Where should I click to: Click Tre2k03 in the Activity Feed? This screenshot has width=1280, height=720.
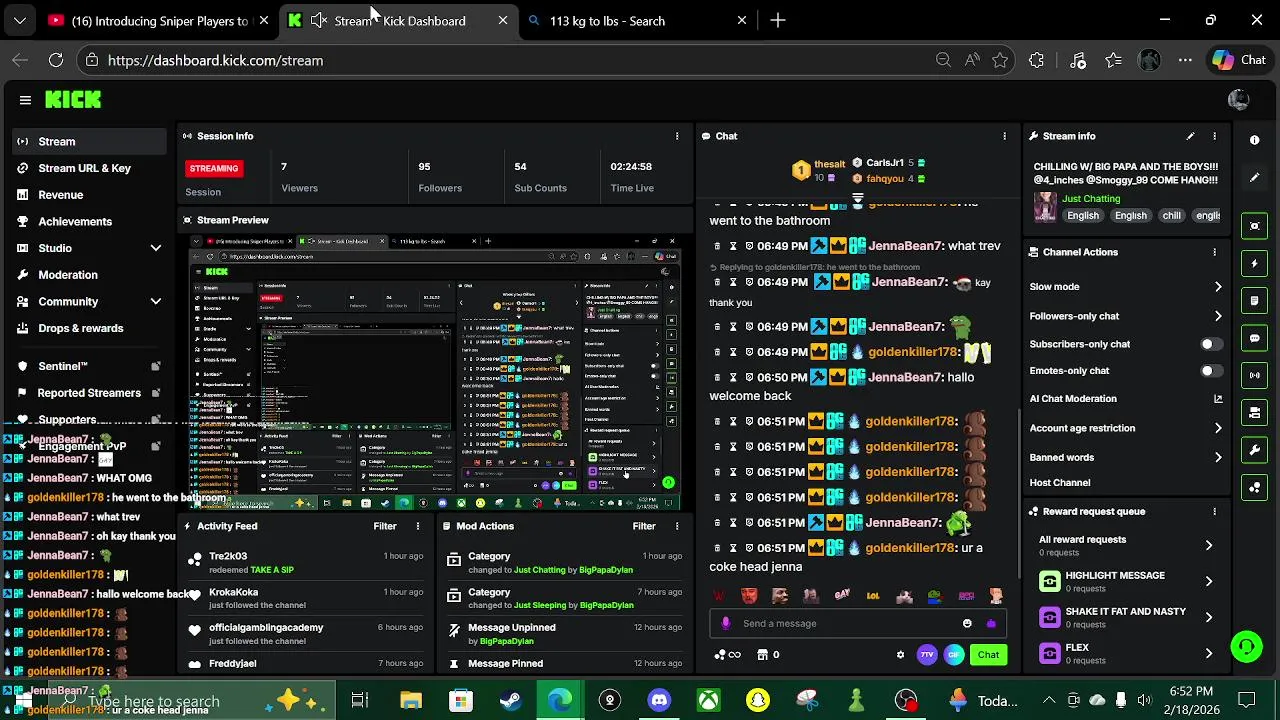pyautogui.click(x=228, y=556)
